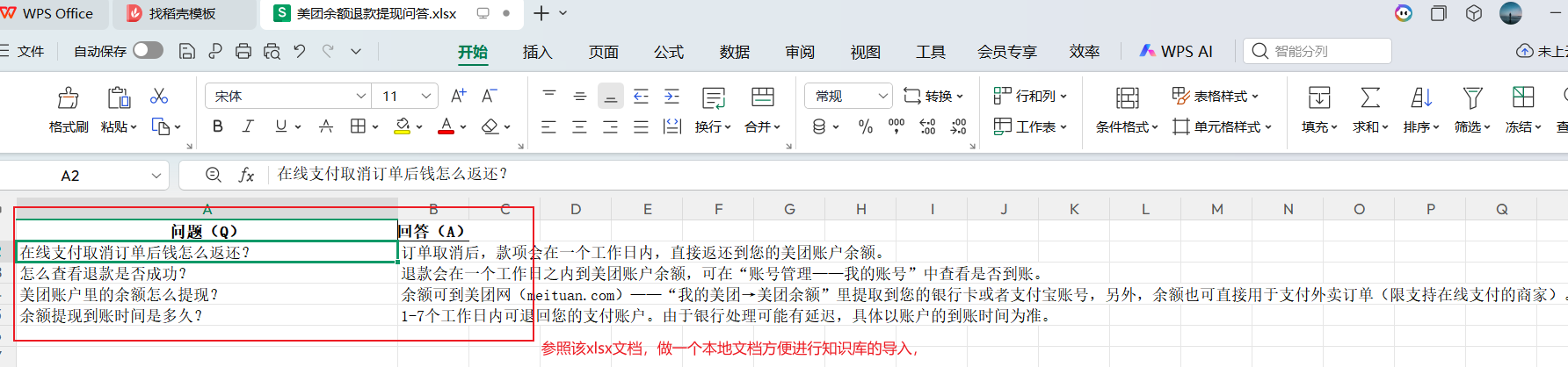This screenshot has width=1568, height=367.
Task: Open the font name dropdown 宋体
Action: [288, 96]
